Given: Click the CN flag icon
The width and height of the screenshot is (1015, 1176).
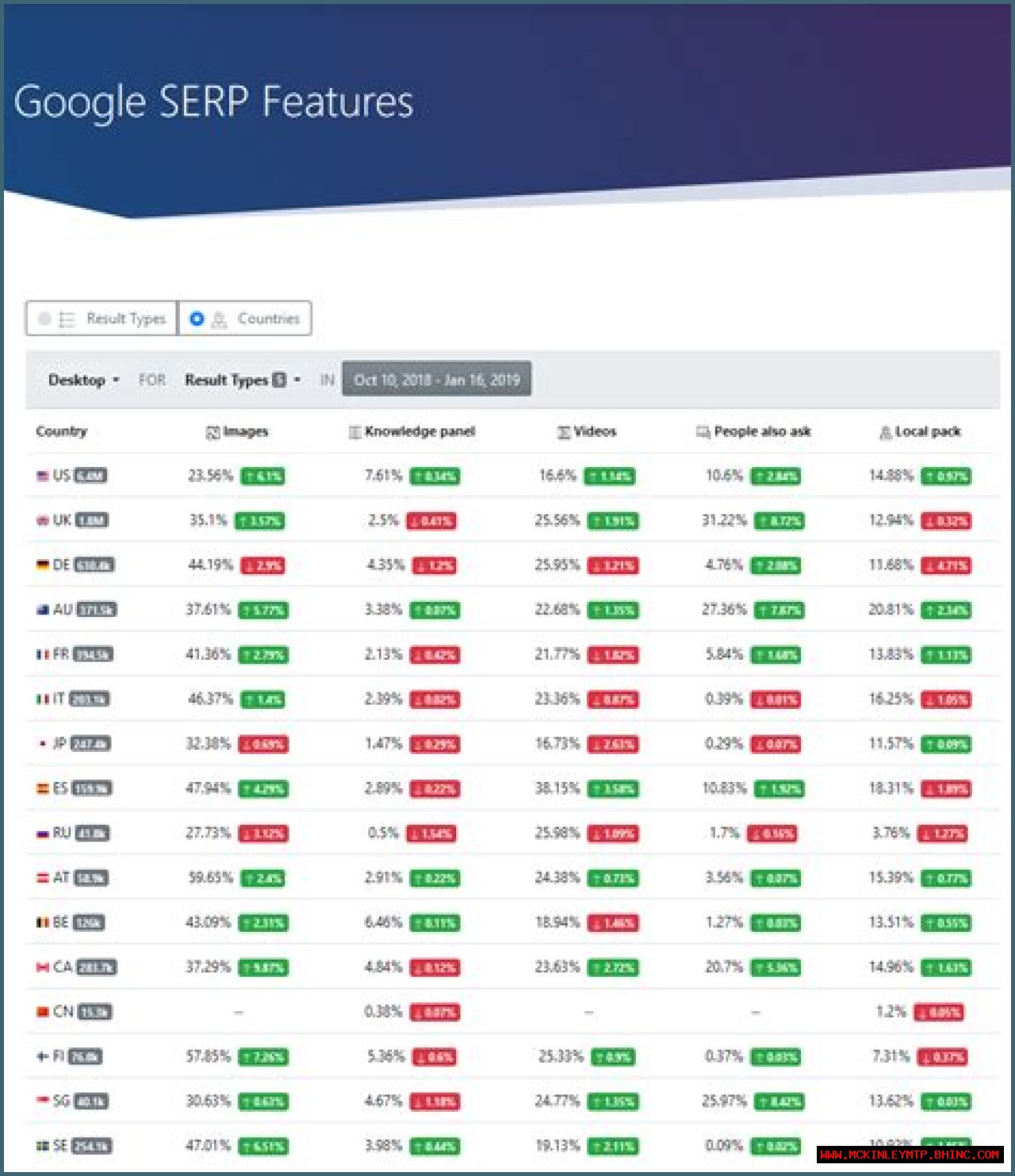Looking at the screenshot, I should point(43,1012).
